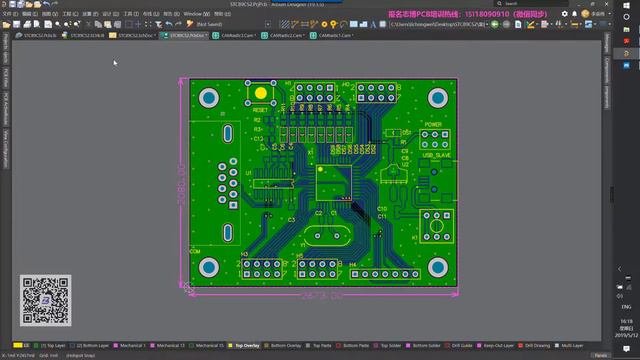Open the Components panel tab on right
This screenshot has height=360, width=640.
click(607, 70)
